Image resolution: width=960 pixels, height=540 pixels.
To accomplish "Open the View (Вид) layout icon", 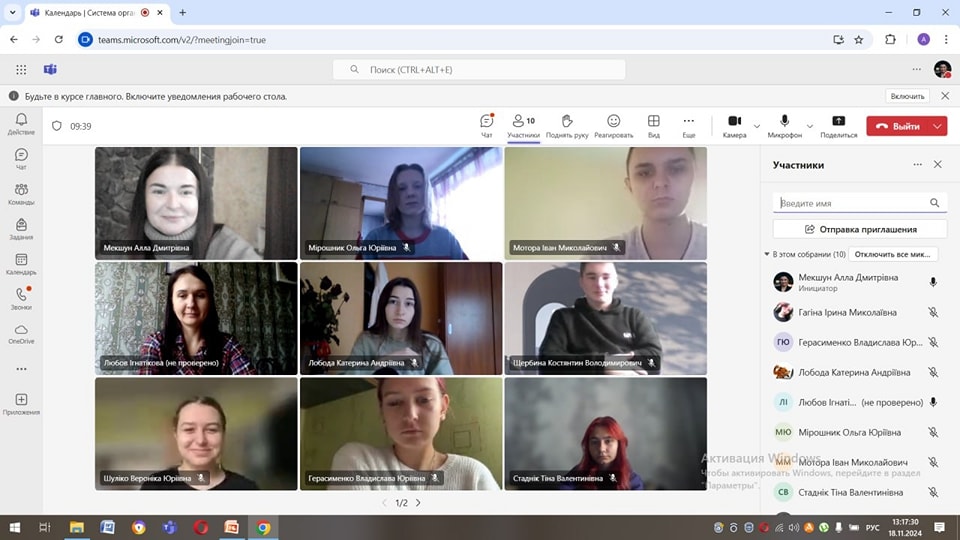I will pos(653,122).
